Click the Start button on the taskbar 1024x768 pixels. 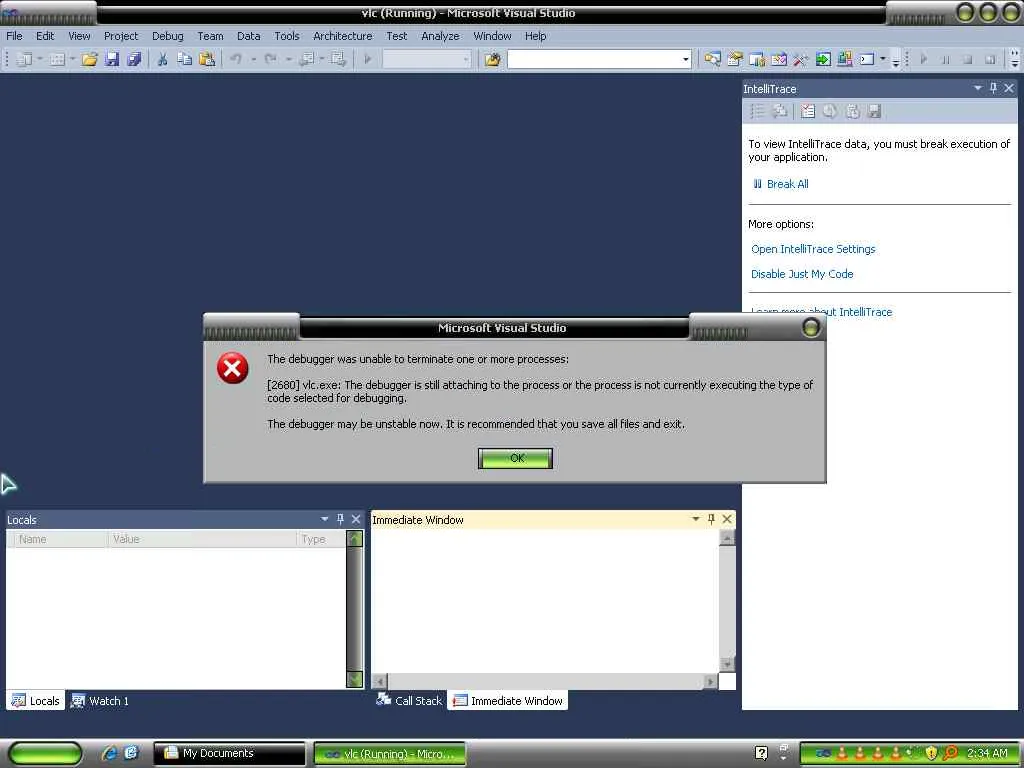click(45, 754)
